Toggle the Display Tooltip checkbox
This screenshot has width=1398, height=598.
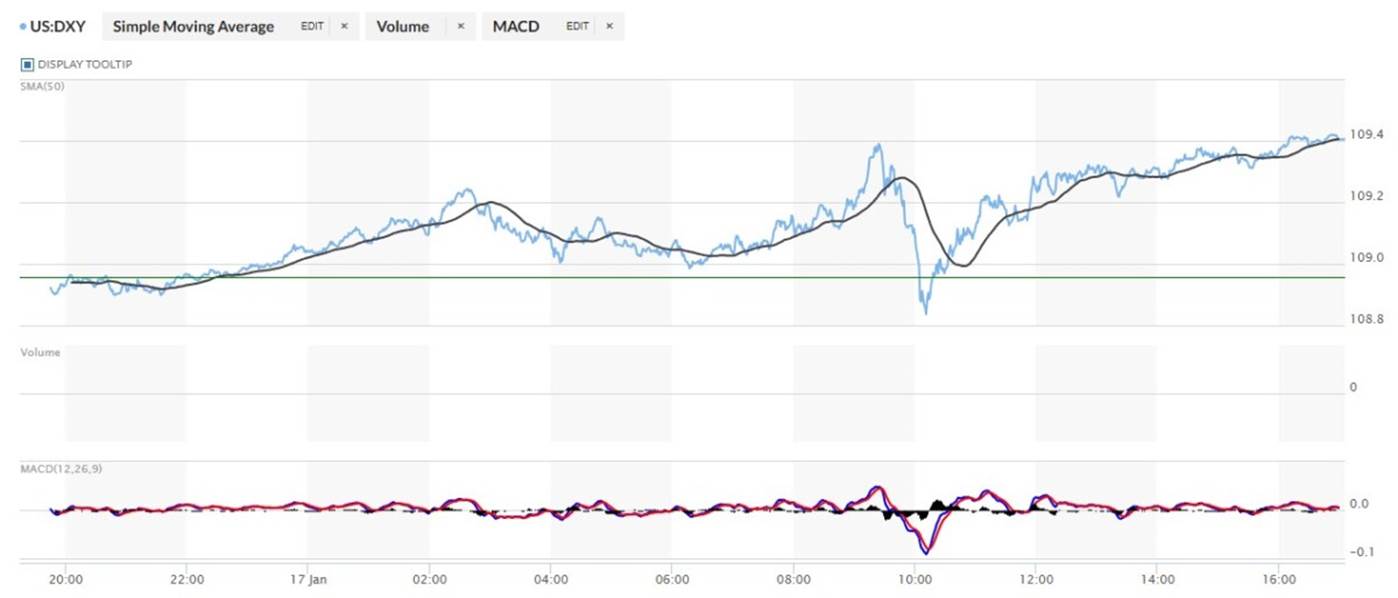(27, 65)
